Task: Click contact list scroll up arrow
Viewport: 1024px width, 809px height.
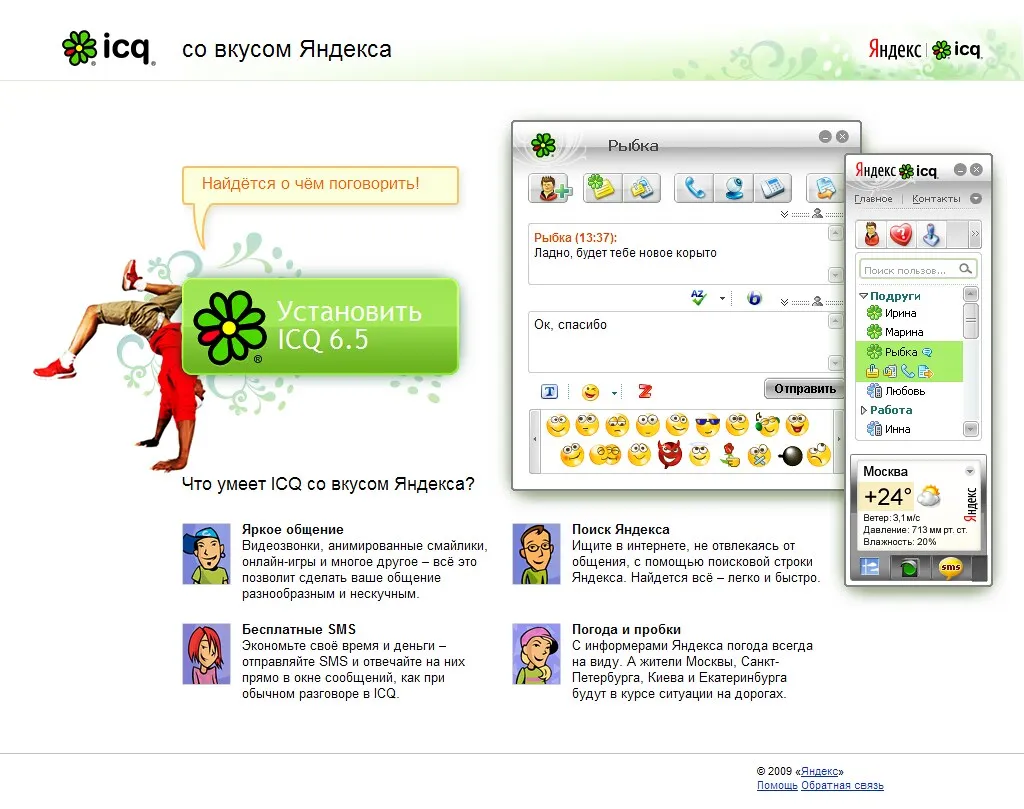Action: point(970,294)
